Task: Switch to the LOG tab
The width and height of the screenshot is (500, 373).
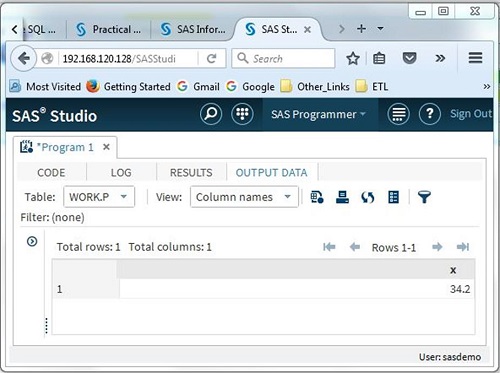Action: [121, 172]
